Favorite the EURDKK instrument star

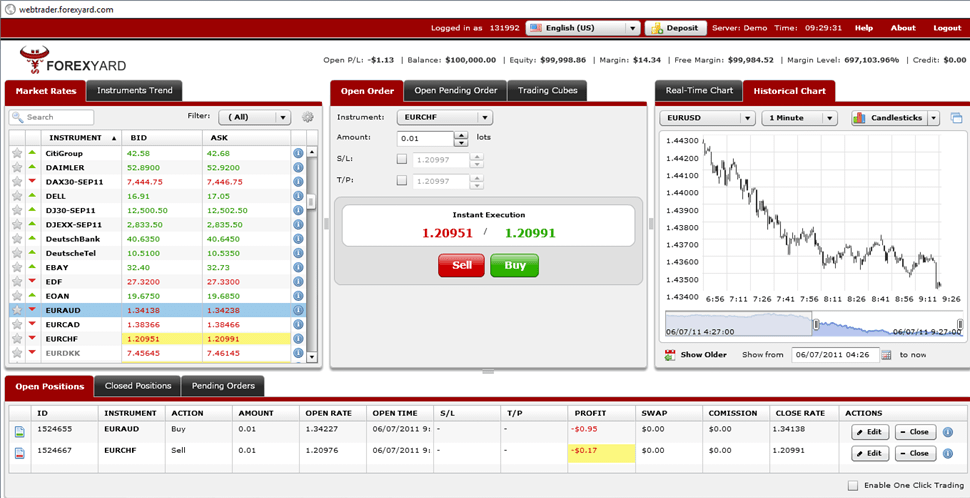(17, 353)
